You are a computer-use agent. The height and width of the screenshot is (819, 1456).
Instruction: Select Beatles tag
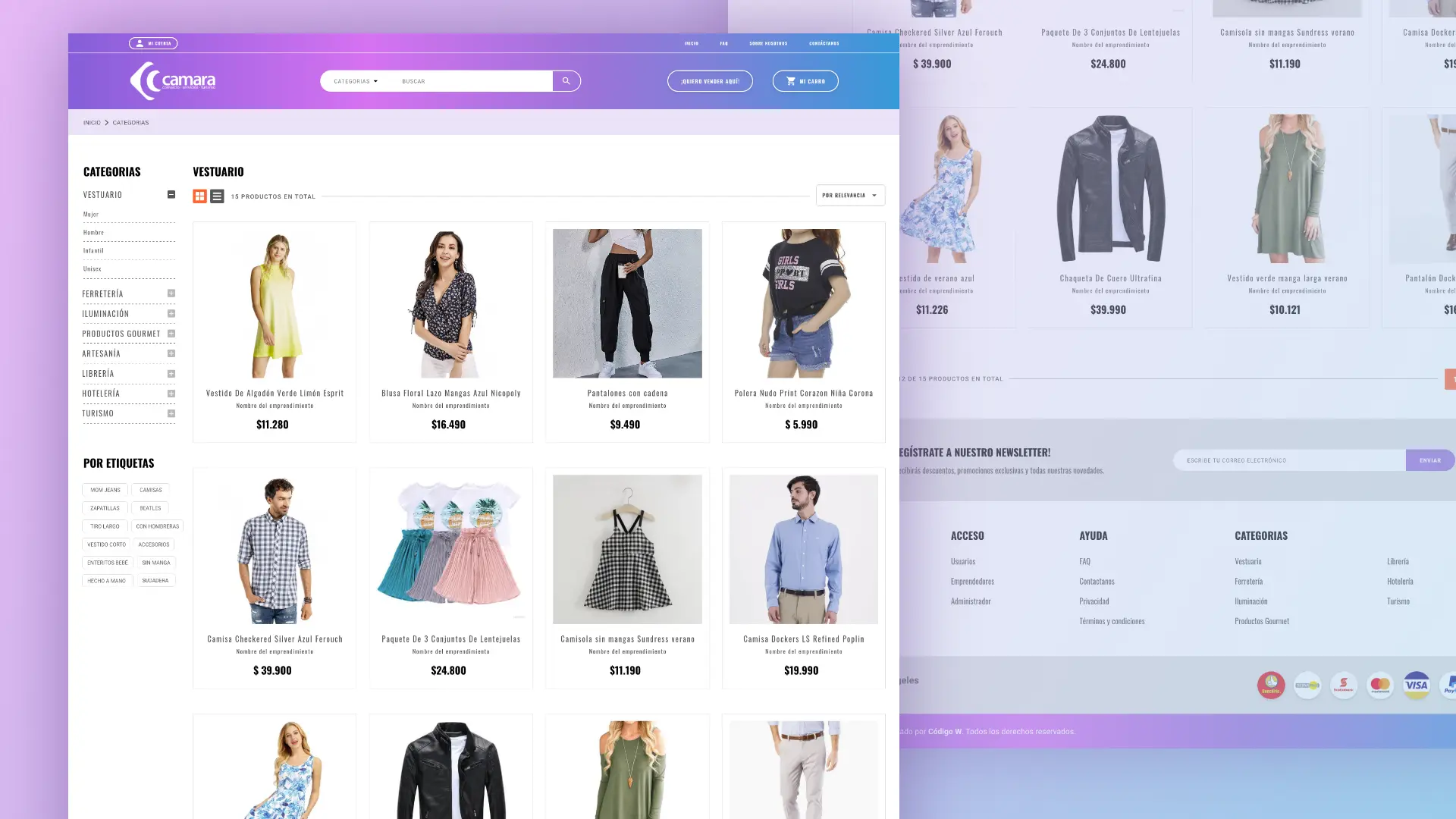click(150, 508)
